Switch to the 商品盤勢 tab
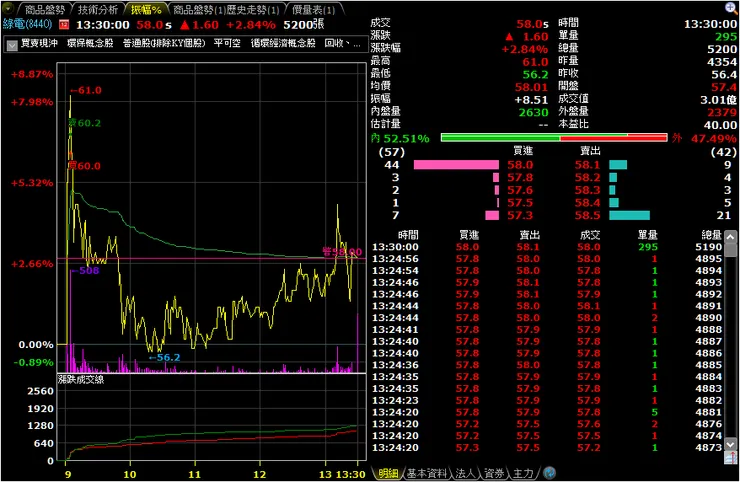Screen dimensions: 740x482 pyautogui.click(x=45, y=9)
